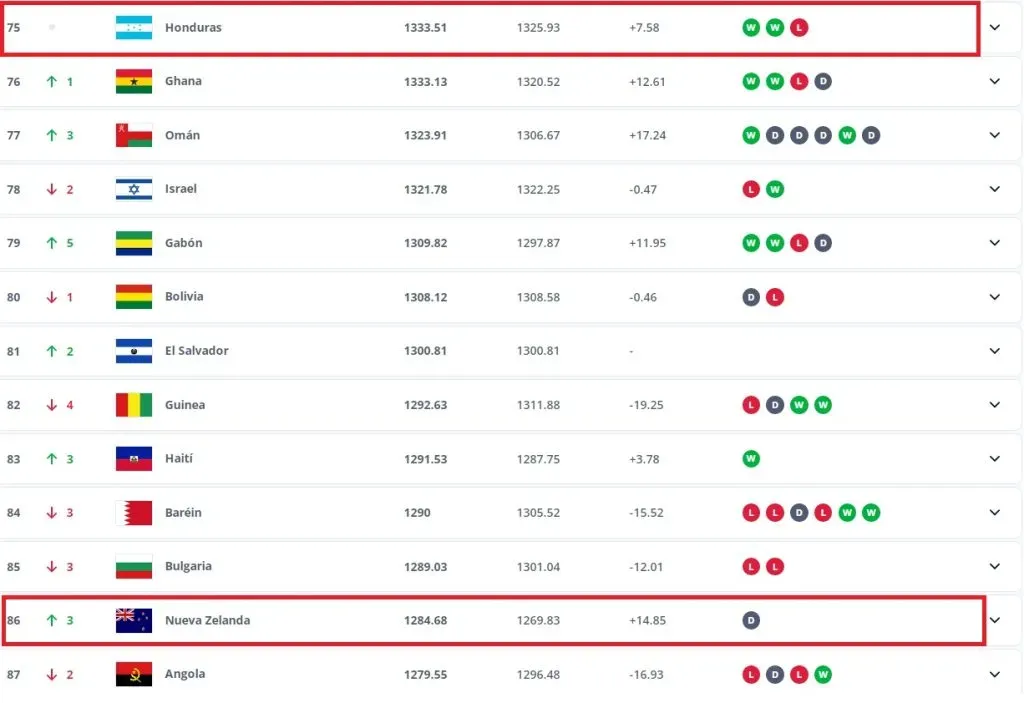Viewport: 1024px width, 703px height.
Task: Open the Guinea team link
Action: [185, 405]
